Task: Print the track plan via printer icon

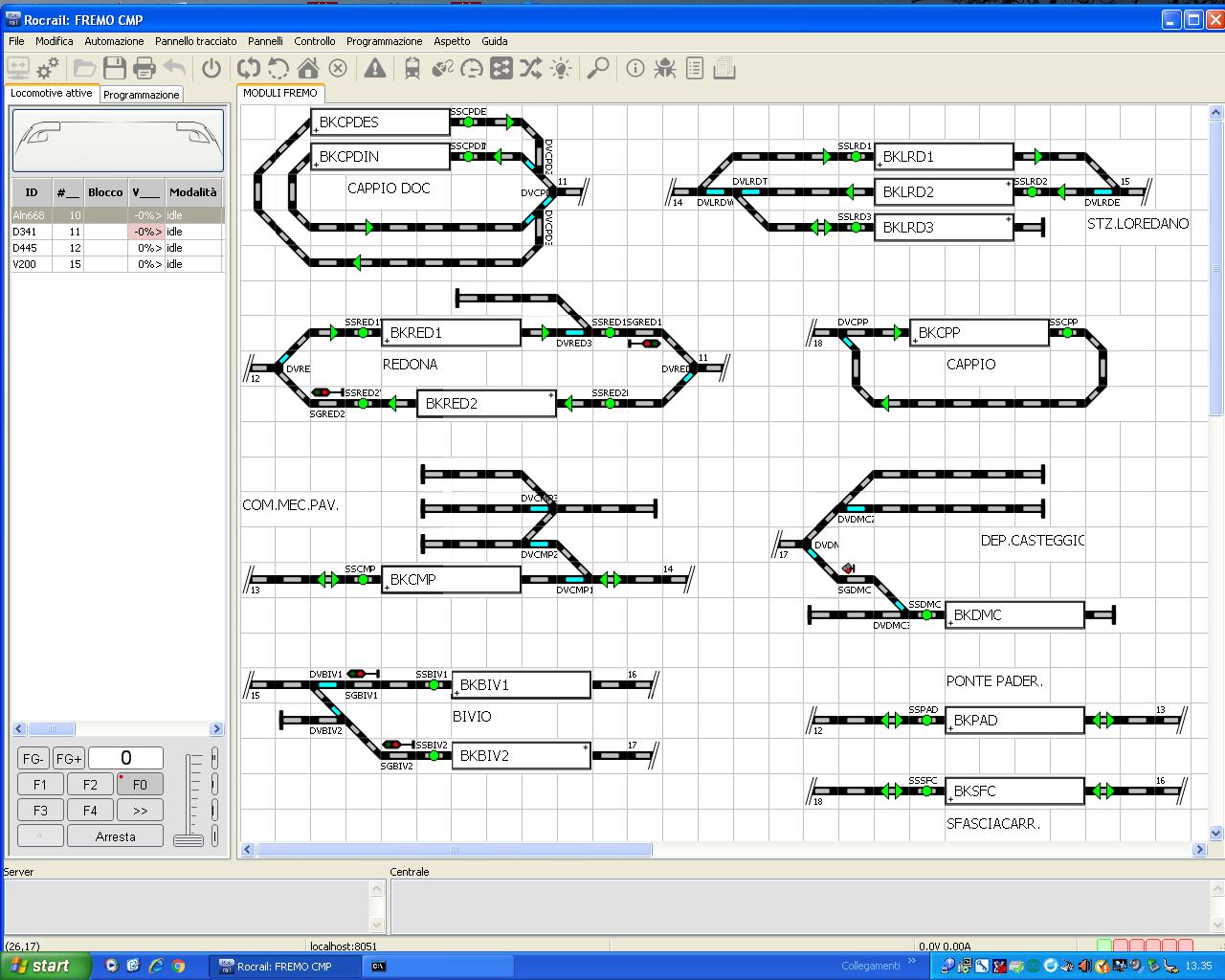Action: tap(145, 68)
